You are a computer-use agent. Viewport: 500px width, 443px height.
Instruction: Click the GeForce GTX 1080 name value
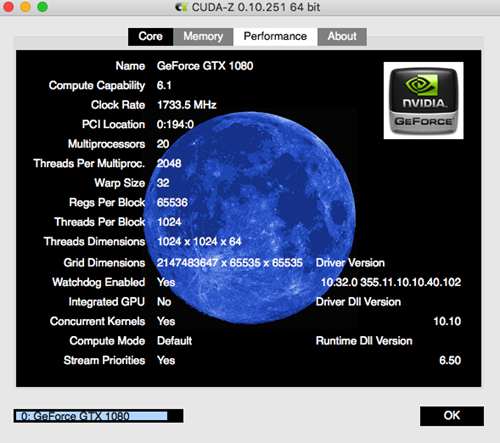[205, 66]
